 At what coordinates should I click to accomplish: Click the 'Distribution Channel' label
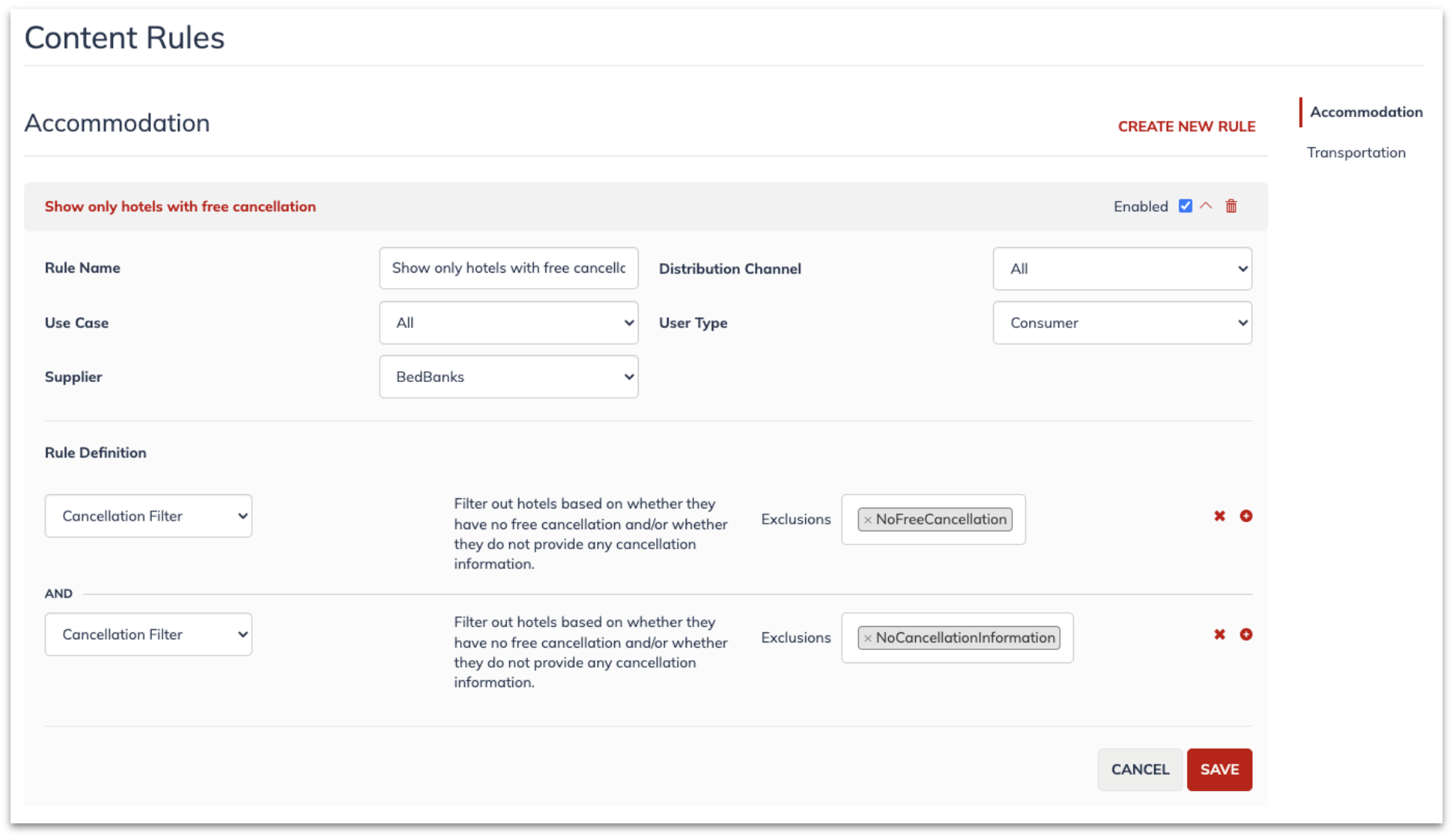click(x=730, y=269)
